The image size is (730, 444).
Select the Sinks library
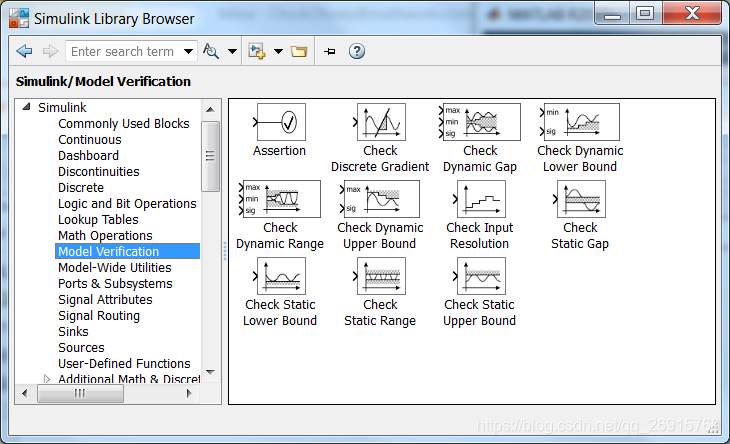(x=73, y=331)
